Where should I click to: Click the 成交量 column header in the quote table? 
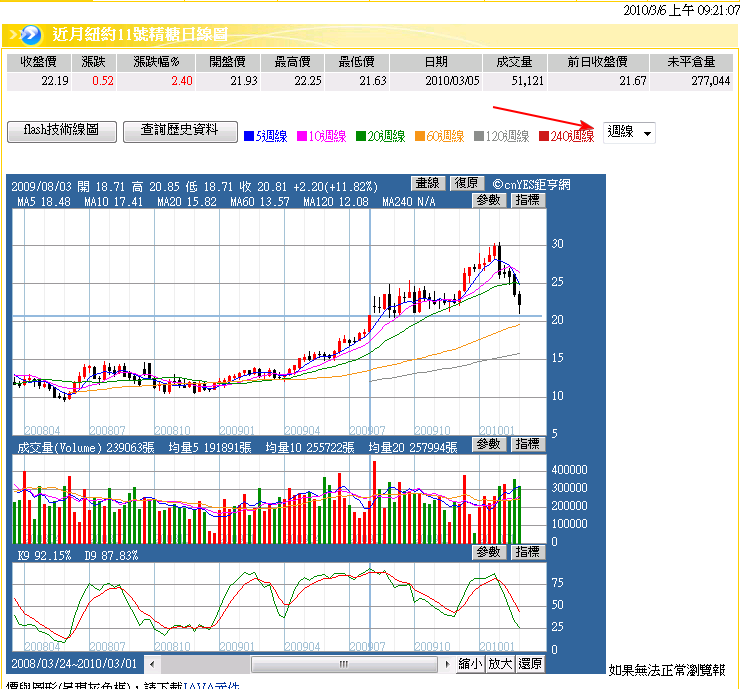pyautogui.click(x=514, y=62)
